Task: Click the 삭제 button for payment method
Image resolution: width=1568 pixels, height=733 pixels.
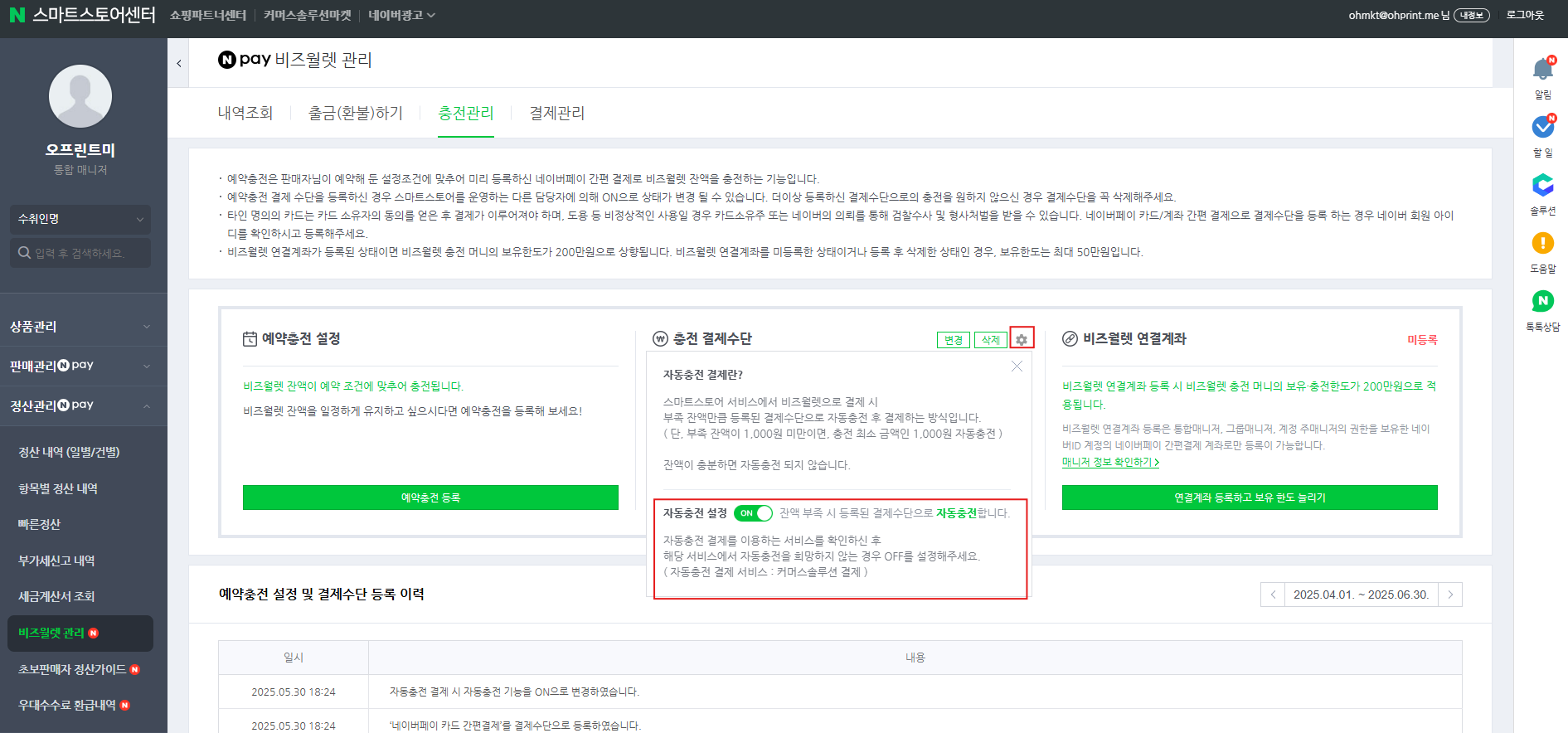Action: (991, 340)
